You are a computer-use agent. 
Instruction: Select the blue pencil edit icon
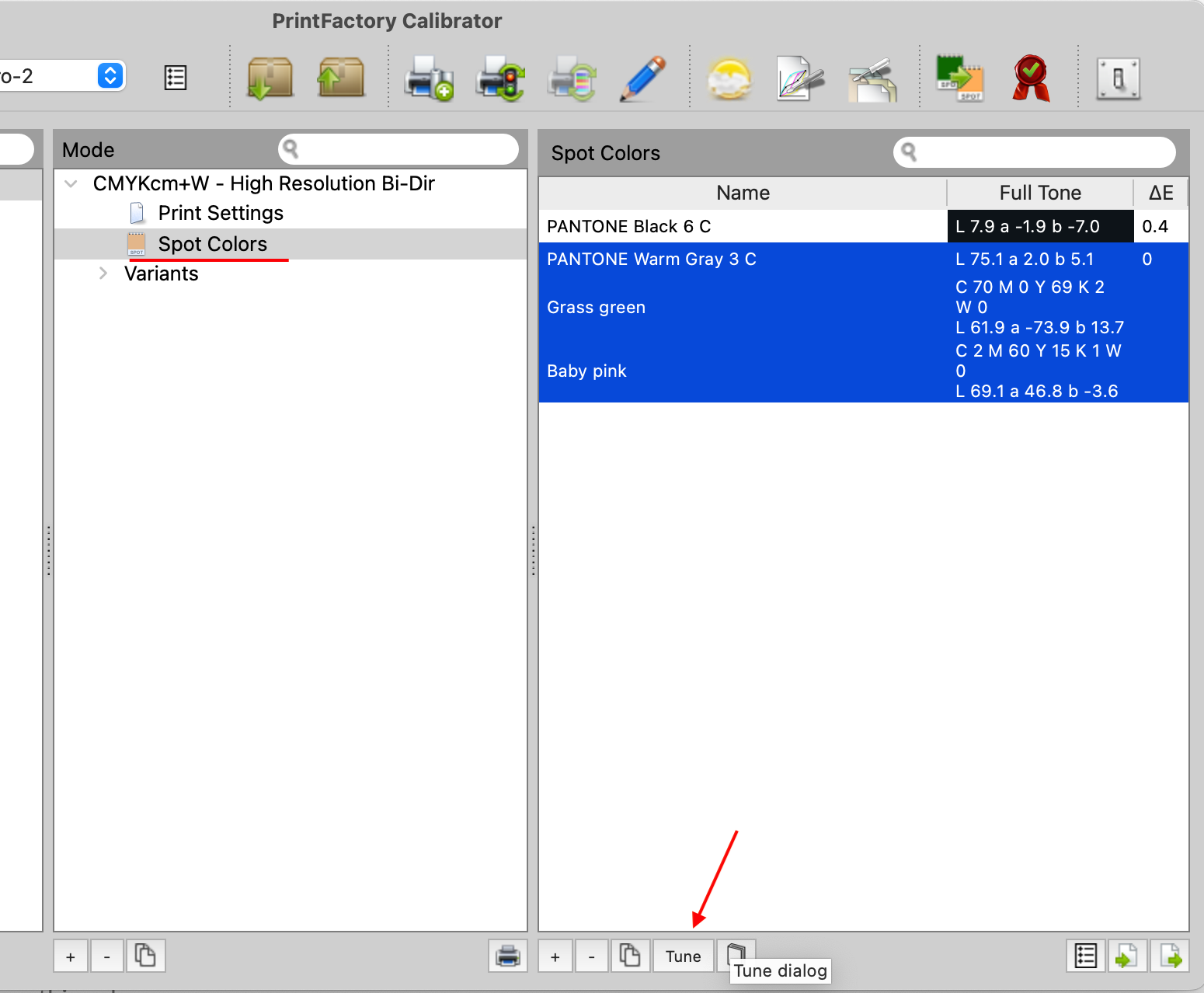coord(643,78)
